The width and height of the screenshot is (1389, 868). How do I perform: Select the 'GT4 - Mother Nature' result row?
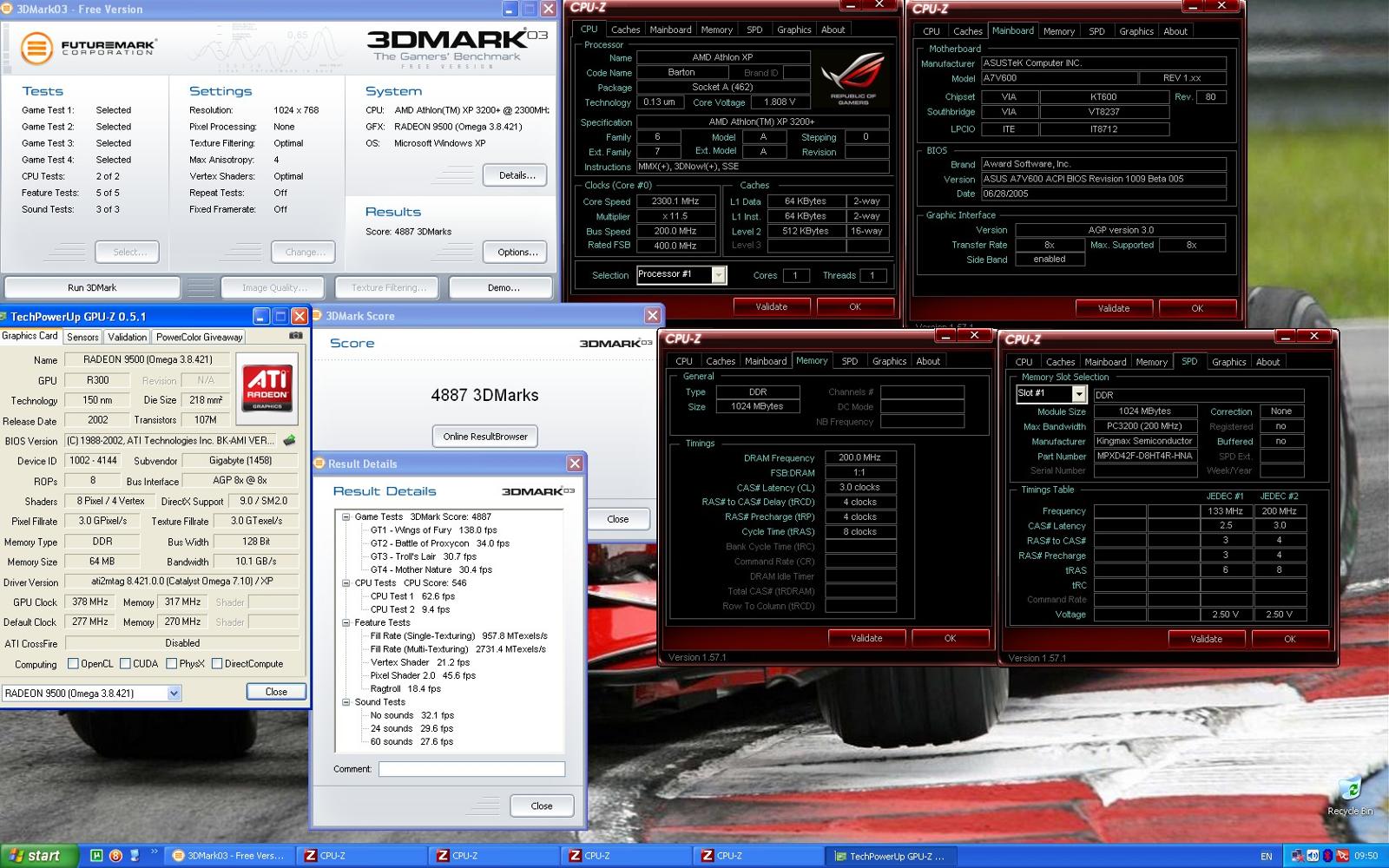coord(431,570)
